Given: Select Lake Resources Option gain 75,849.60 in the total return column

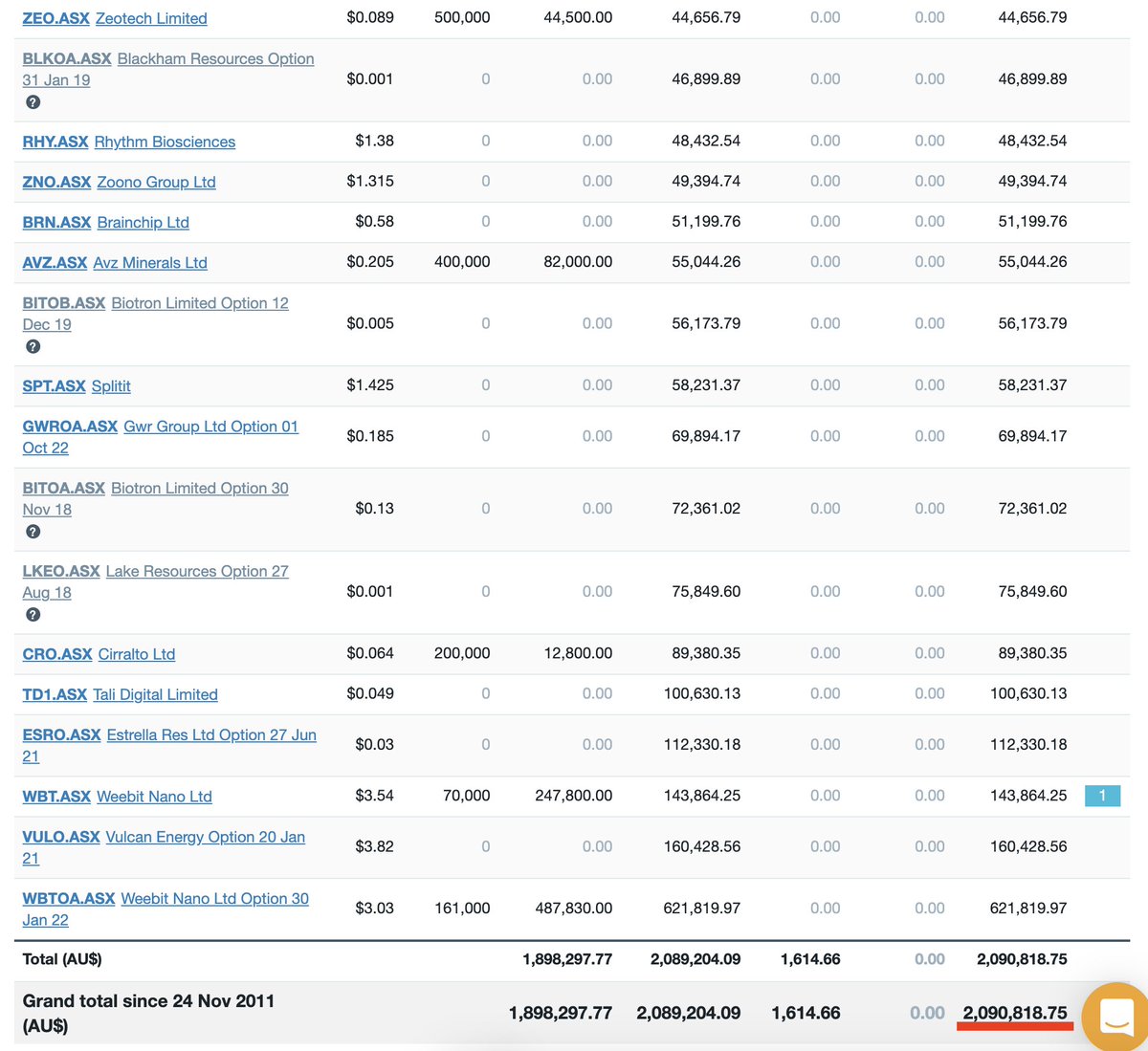Looking at the screenshot, I should pos(1032,591).
